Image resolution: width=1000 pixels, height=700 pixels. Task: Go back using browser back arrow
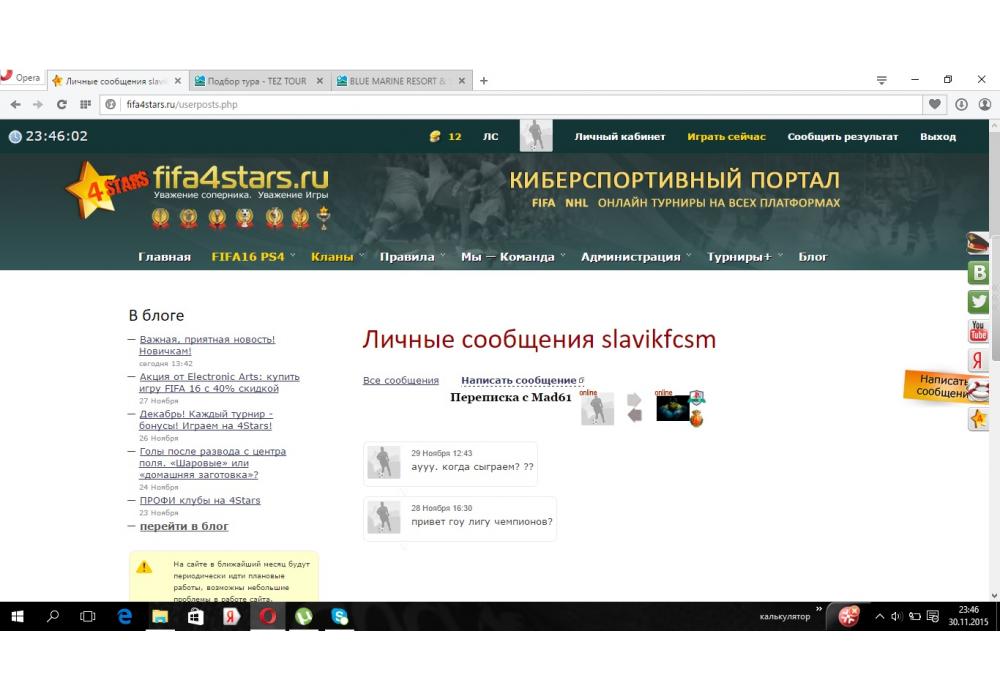pos(15,104)
